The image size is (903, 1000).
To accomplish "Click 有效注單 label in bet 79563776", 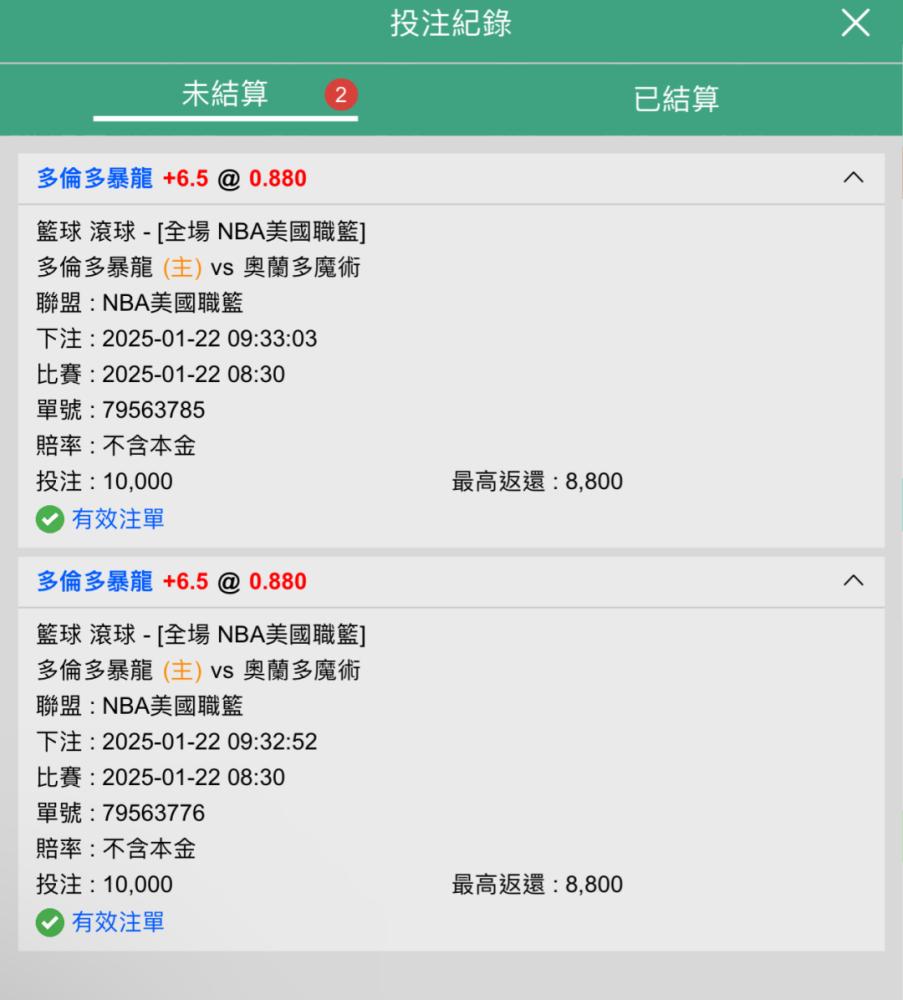I will pyautogui.click(x=118, y=922).
